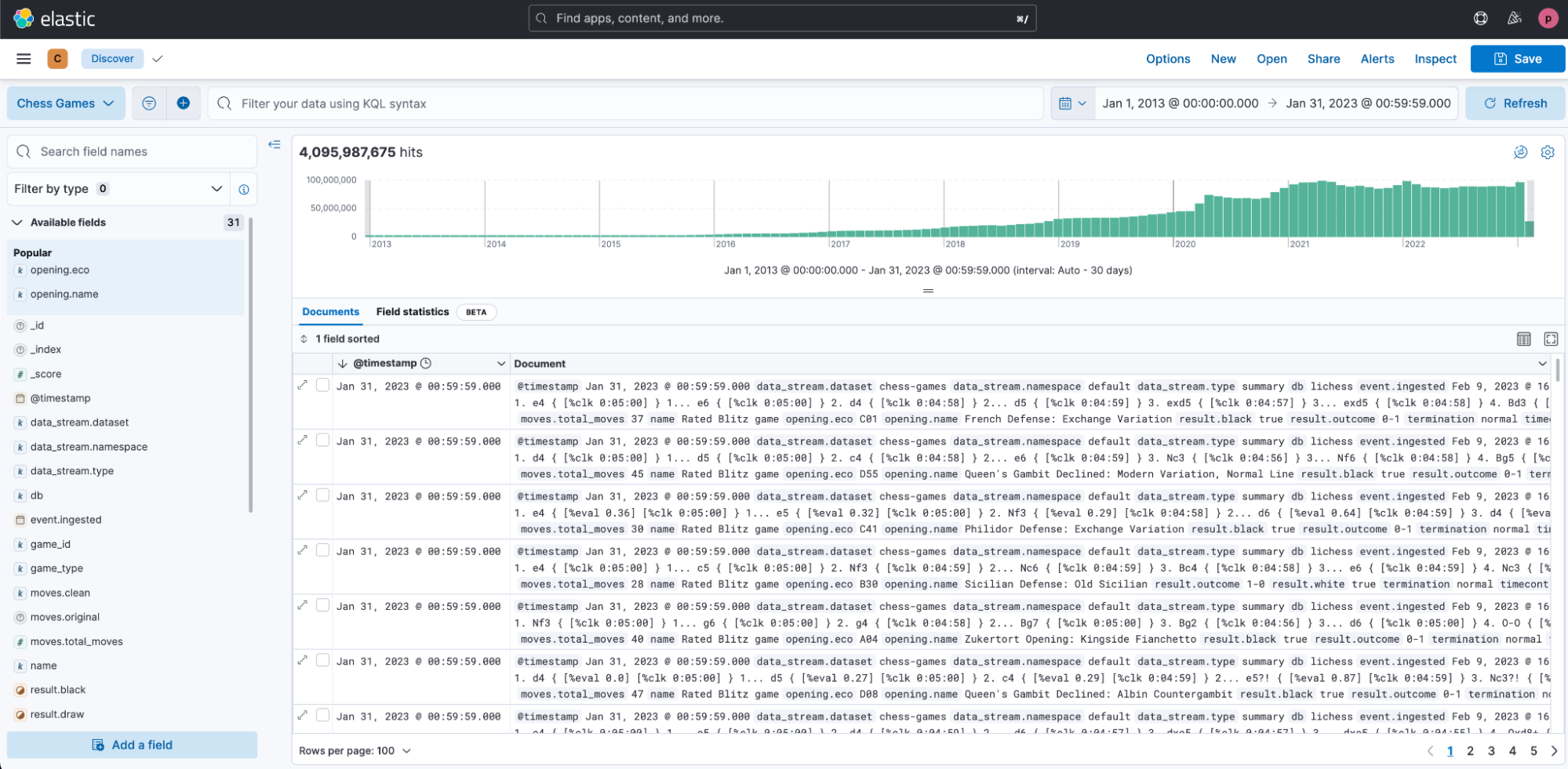Open the help menu icon

(x=1480, y=18)
